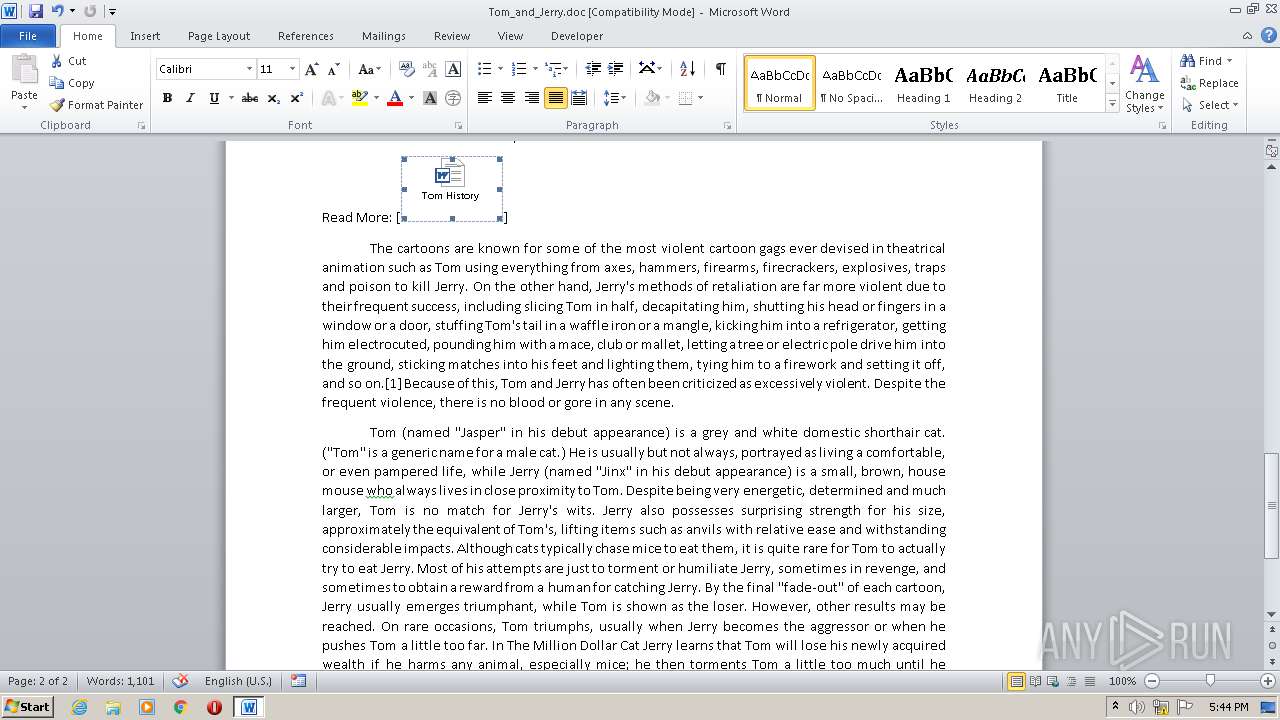1280x720 pixels.
Task: Click the Paste clipboard icon
Action: [x=24, y=70]
